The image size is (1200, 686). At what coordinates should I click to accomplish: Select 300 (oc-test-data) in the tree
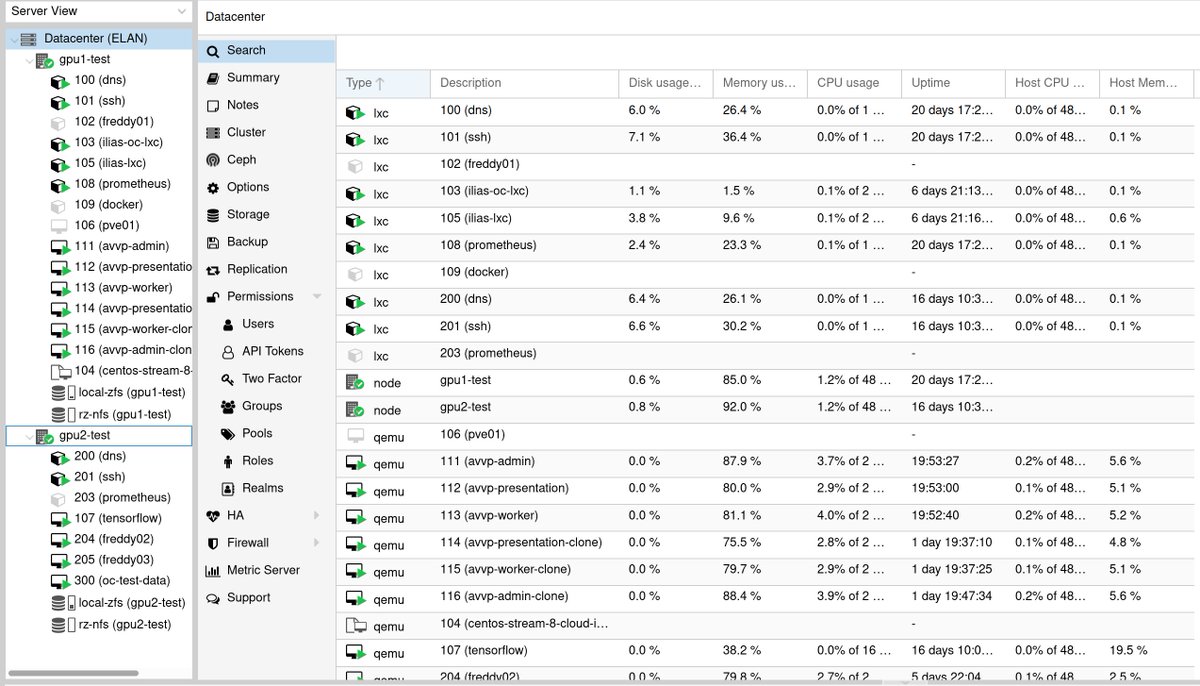coord(122,581)
